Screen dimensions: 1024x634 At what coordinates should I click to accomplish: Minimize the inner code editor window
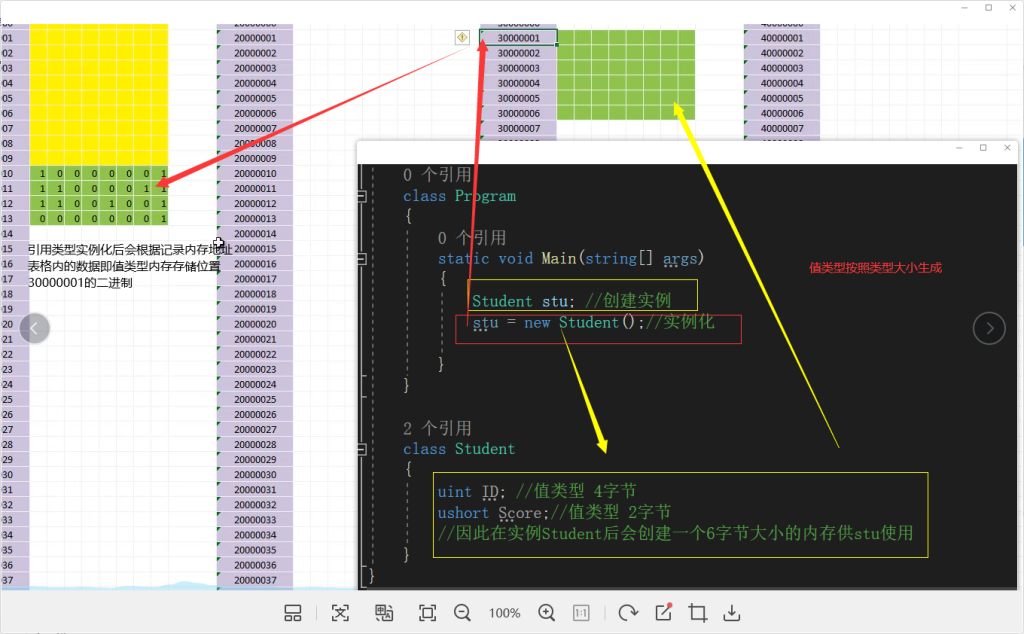pos(959,148)
